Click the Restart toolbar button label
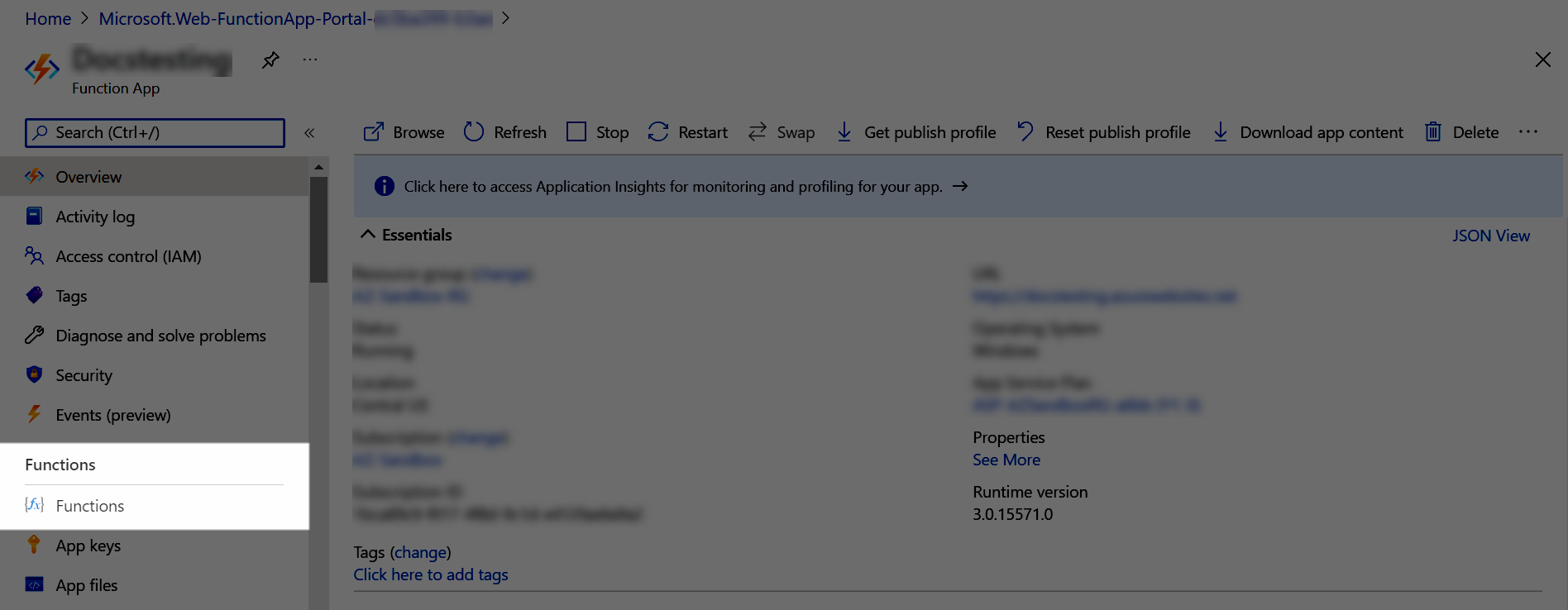The height and width of the screenshot is (610, 1568). pos(703,132)
